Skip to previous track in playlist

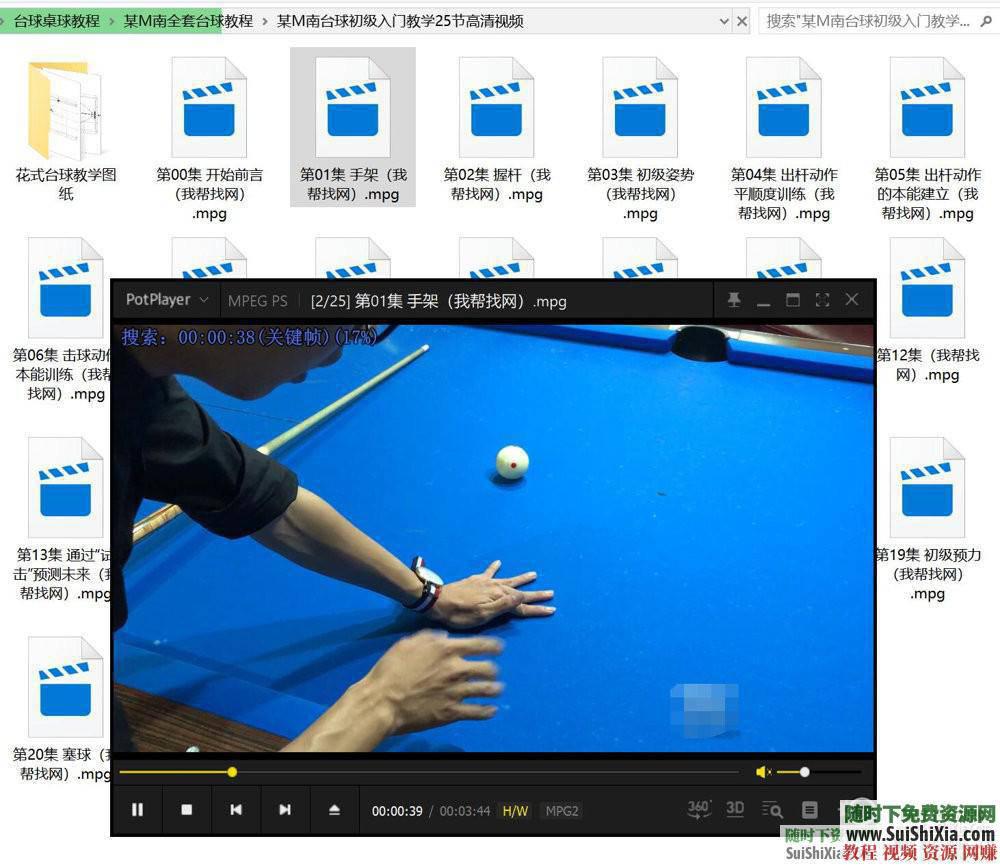click(236, 810)
